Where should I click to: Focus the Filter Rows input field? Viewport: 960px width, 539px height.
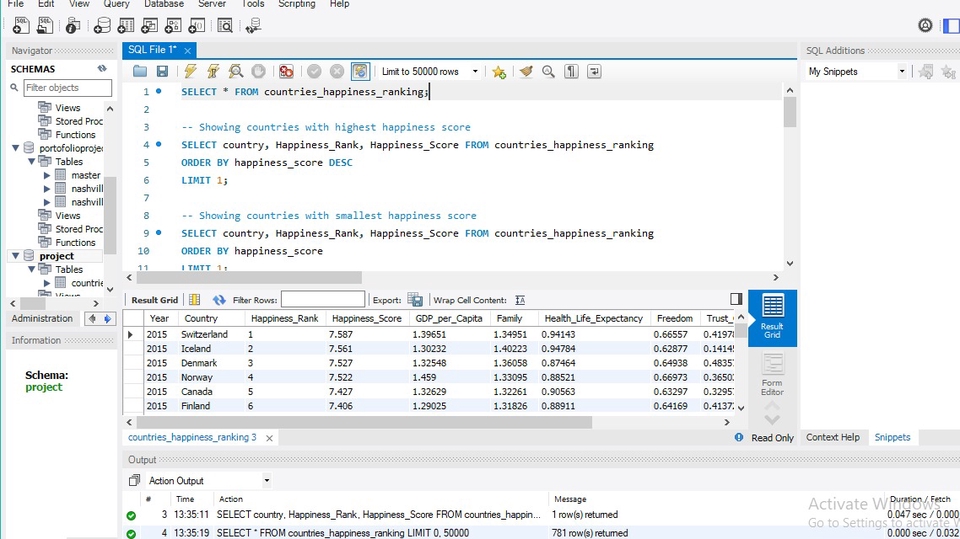[x=323, y=300]
